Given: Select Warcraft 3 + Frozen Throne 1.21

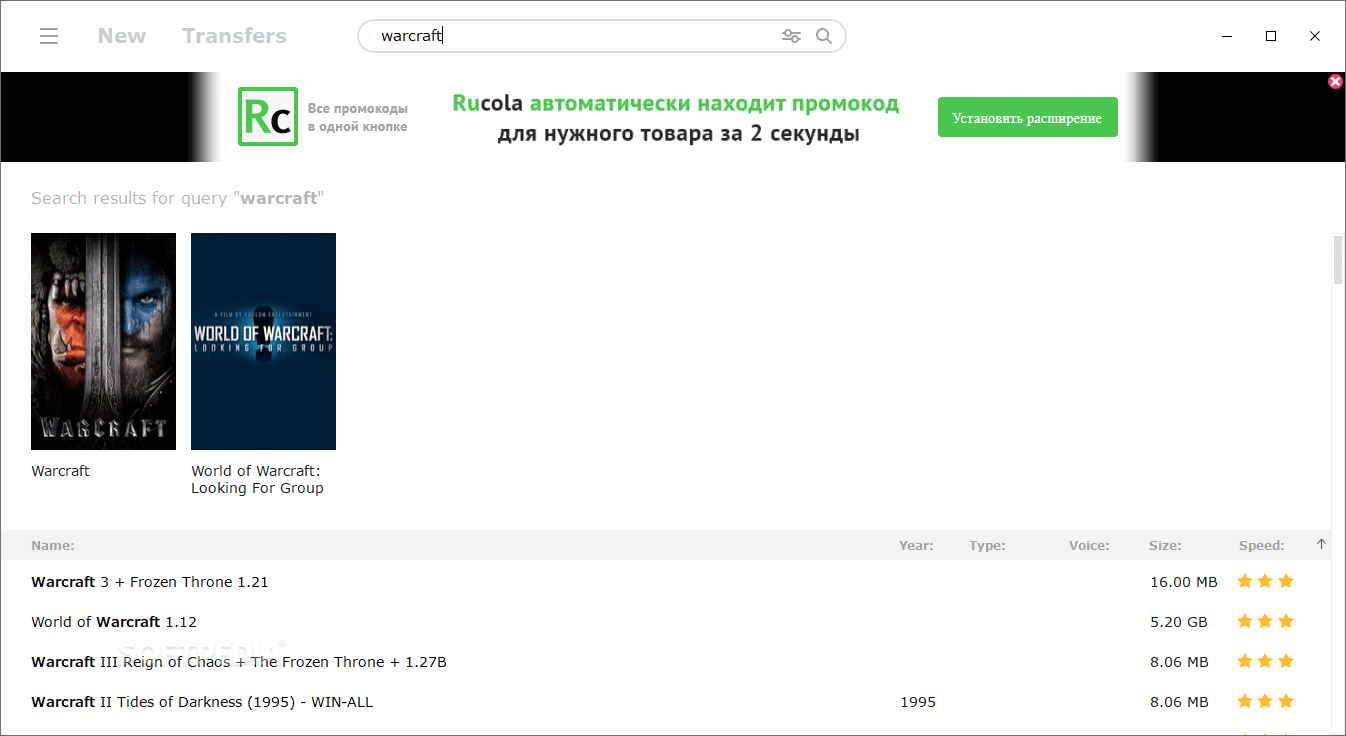Looking at the screenshot, I should tap(665, 582).
